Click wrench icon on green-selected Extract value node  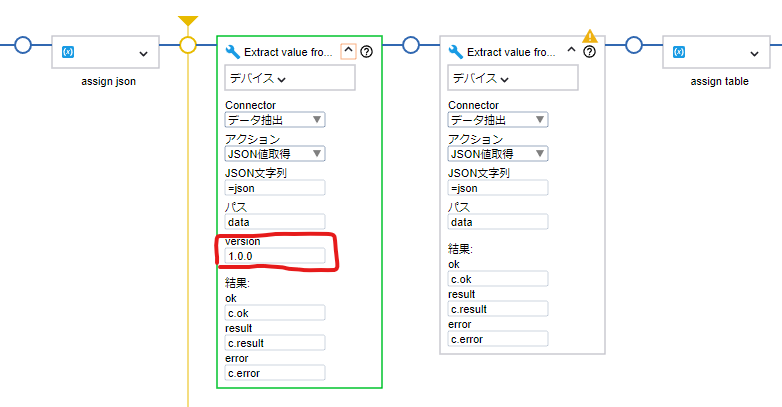click(x=232, y=51)
